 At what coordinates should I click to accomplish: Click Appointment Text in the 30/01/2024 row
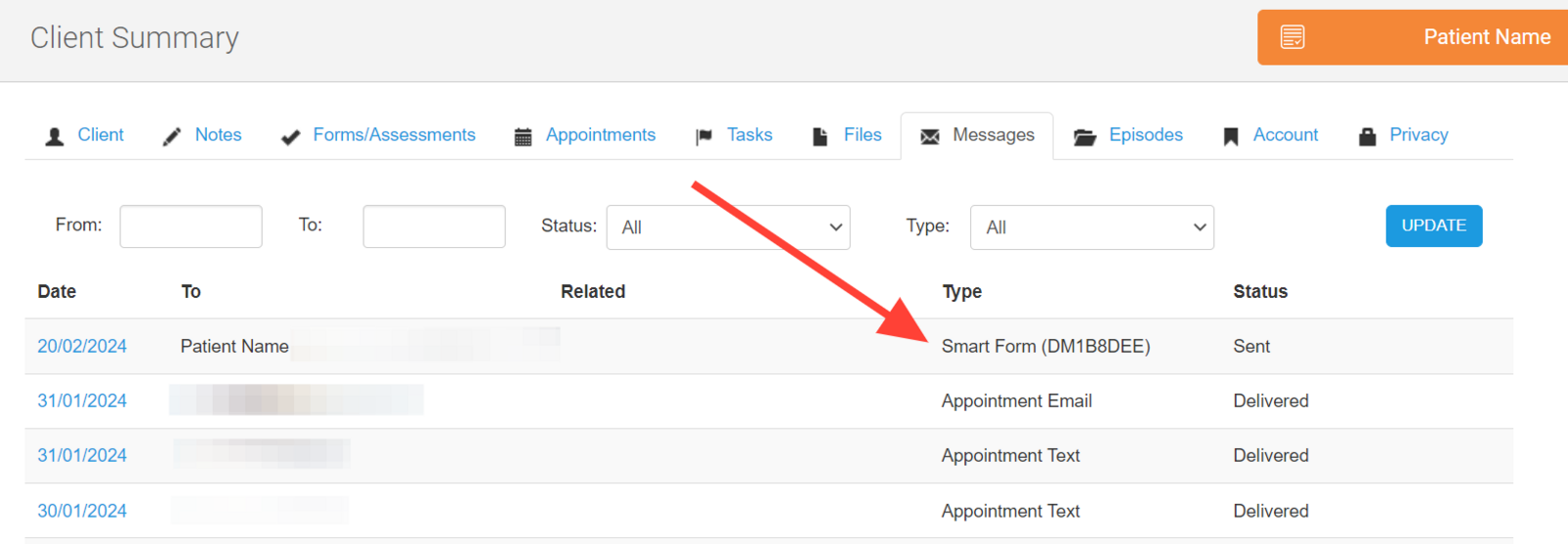1010,511
